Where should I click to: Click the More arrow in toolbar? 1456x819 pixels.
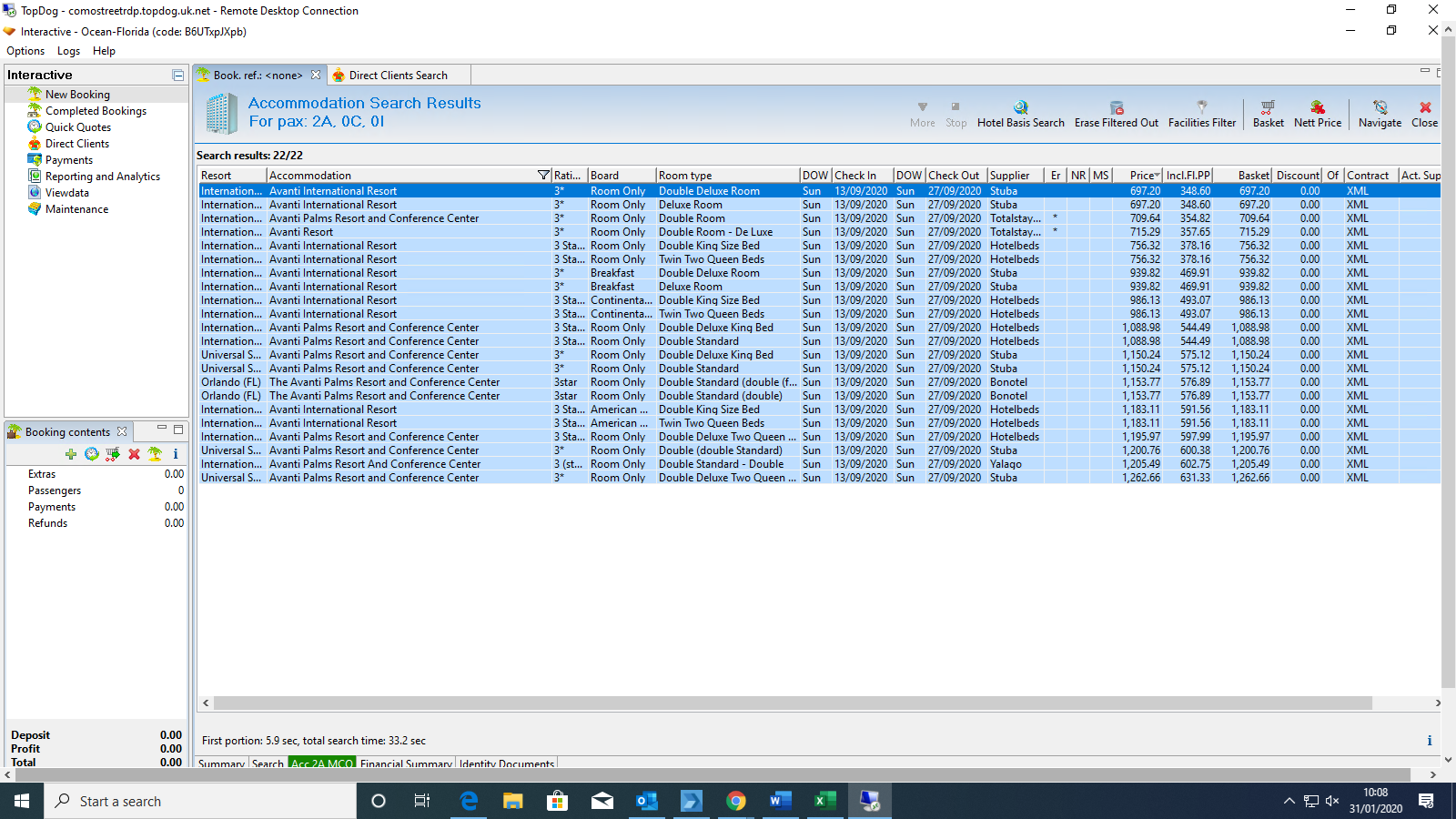pyautogui.click(x=922, y=115)
